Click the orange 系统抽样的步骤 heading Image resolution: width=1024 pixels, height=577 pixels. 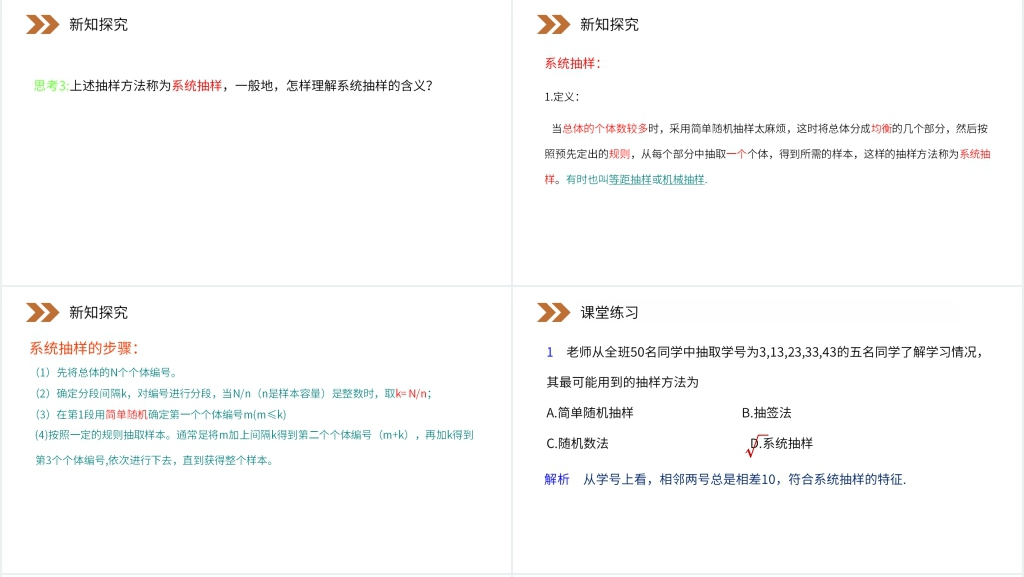pos(83,348)
